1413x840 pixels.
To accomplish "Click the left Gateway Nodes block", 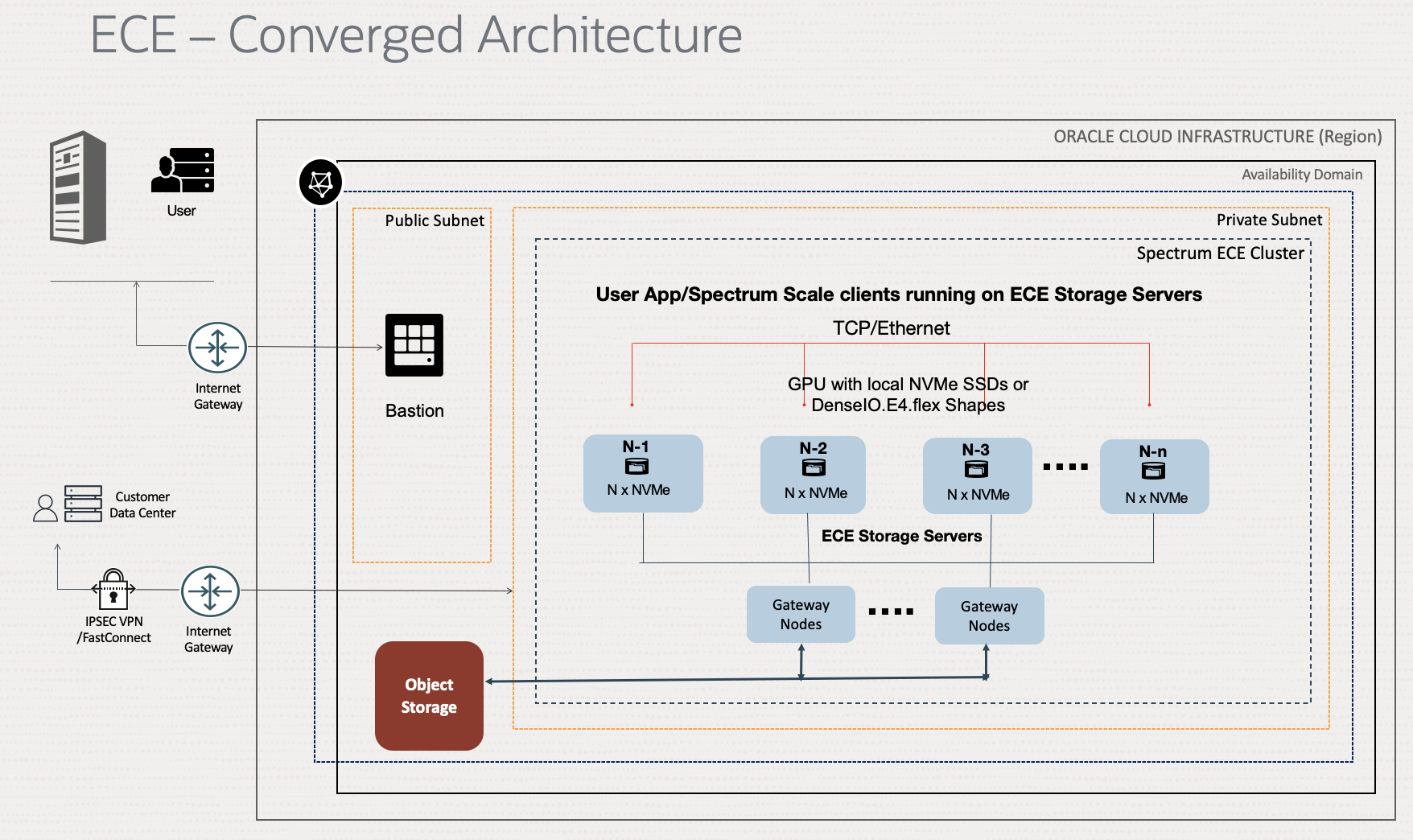I will click(800, 615).
